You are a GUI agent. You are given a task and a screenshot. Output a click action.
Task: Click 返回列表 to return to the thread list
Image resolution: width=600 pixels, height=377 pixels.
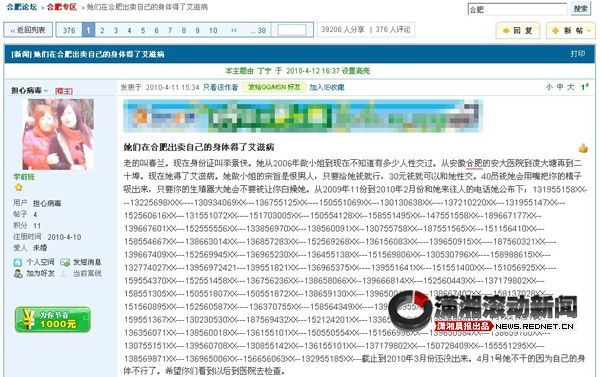[x=28, y=30]
